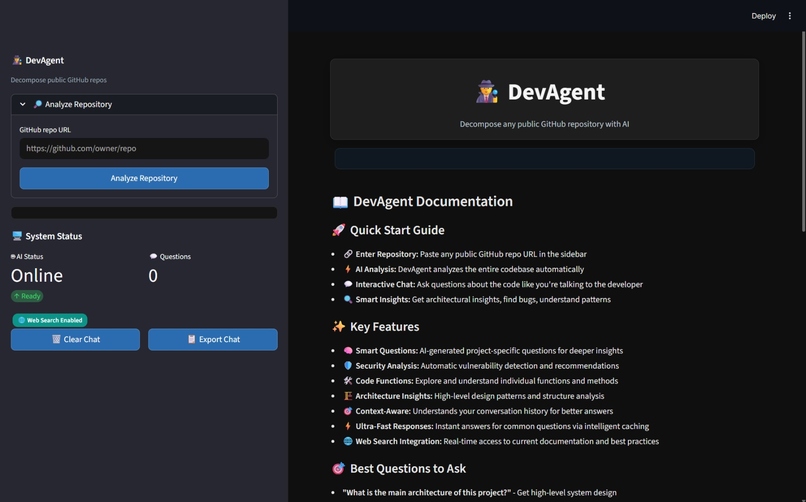The width and height of the screenshot is (806, 502).
Task: Click the 'Decompose public GitHub repos' caption
Action: click(59, 80)
